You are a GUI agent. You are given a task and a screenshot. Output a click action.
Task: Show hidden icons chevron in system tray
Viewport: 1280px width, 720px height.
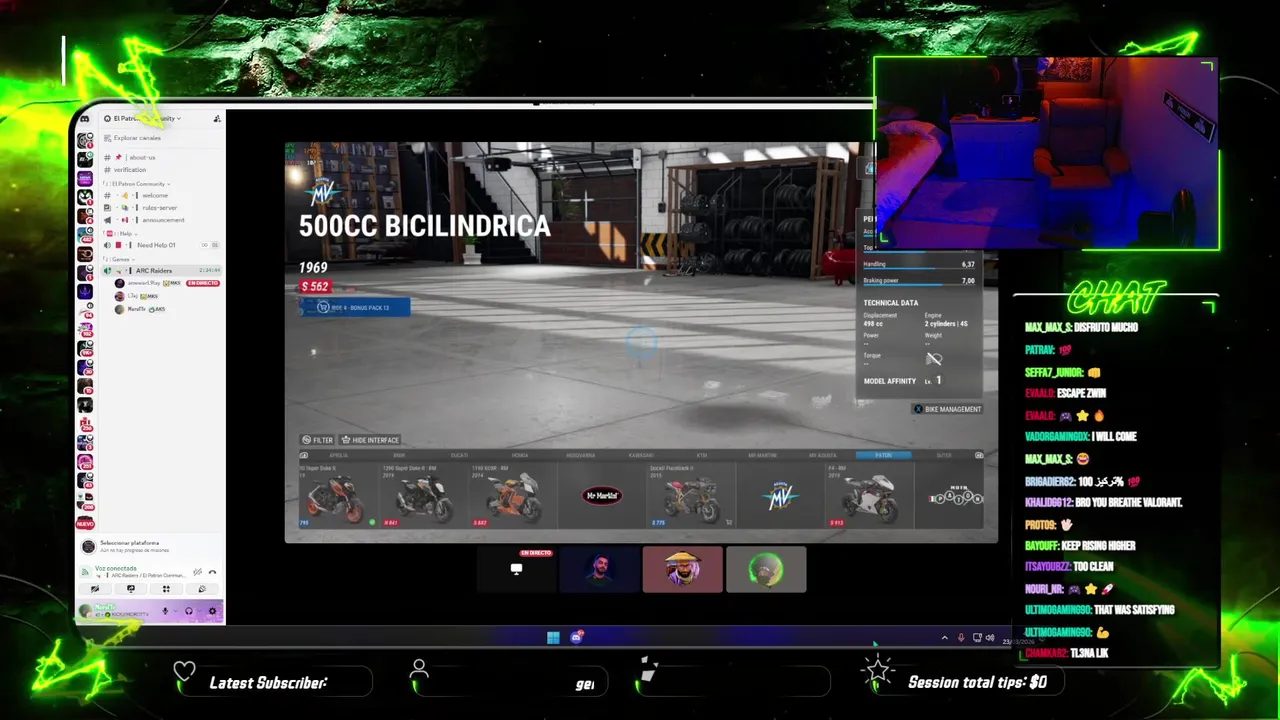(945, 637)
